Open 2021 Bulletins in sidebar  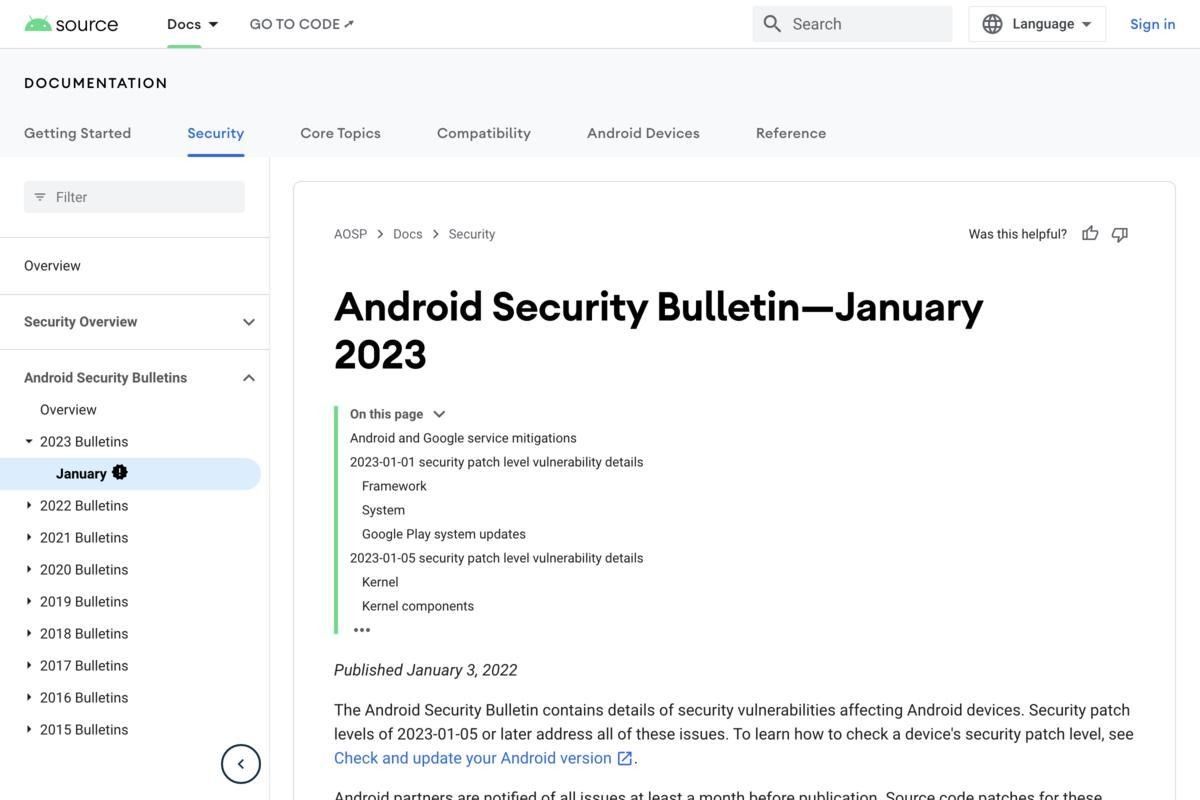(x=84, y=538)
